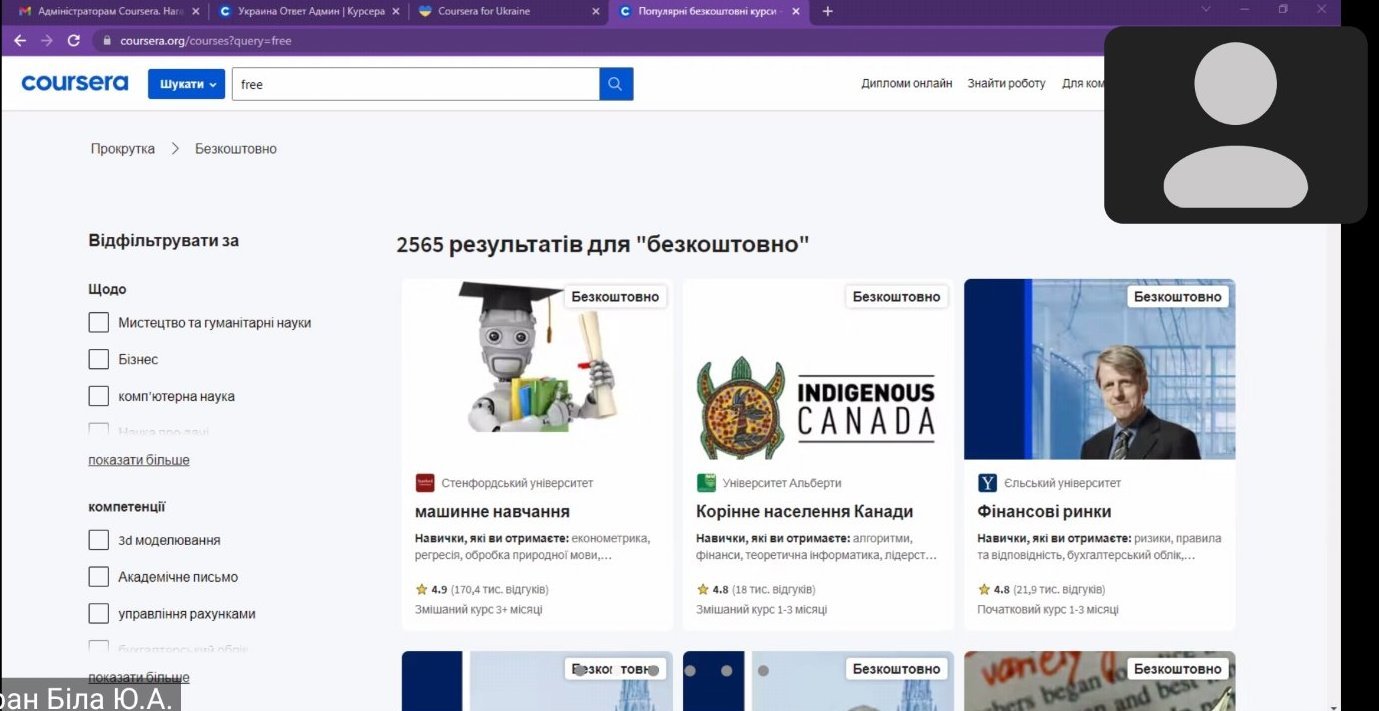Open the Indigenous Canada thumbnail image
1379x711 pixels.
(x=818, y=369)
